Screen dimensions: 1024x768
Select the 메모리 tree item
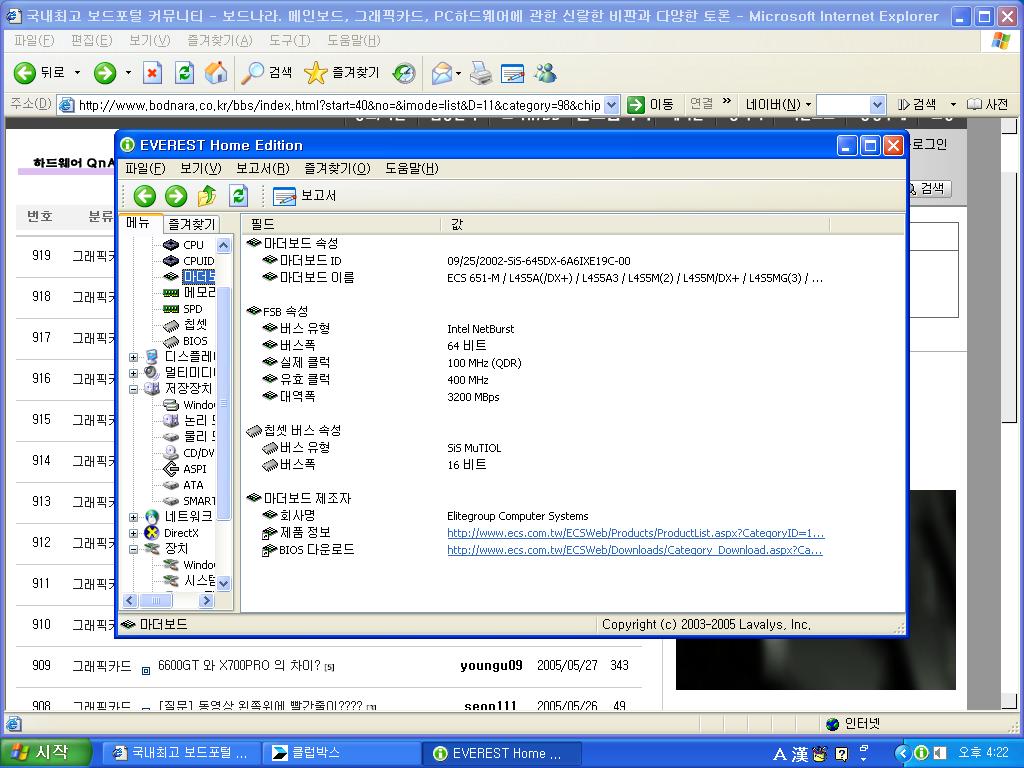[x=199, y=293]
